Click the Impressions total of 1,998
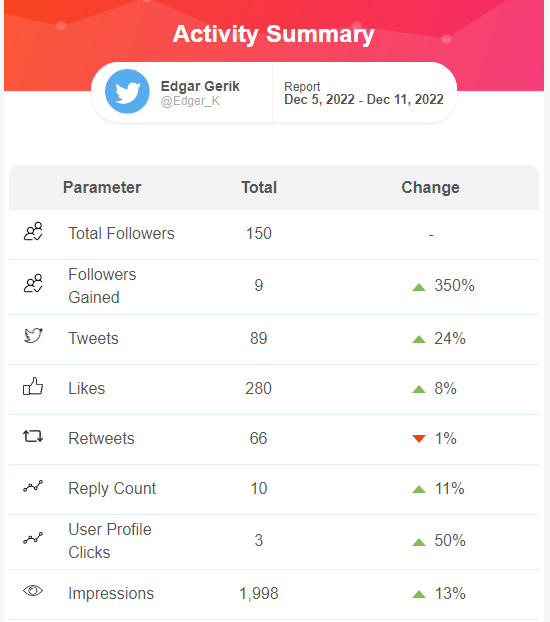 [259, 593]
